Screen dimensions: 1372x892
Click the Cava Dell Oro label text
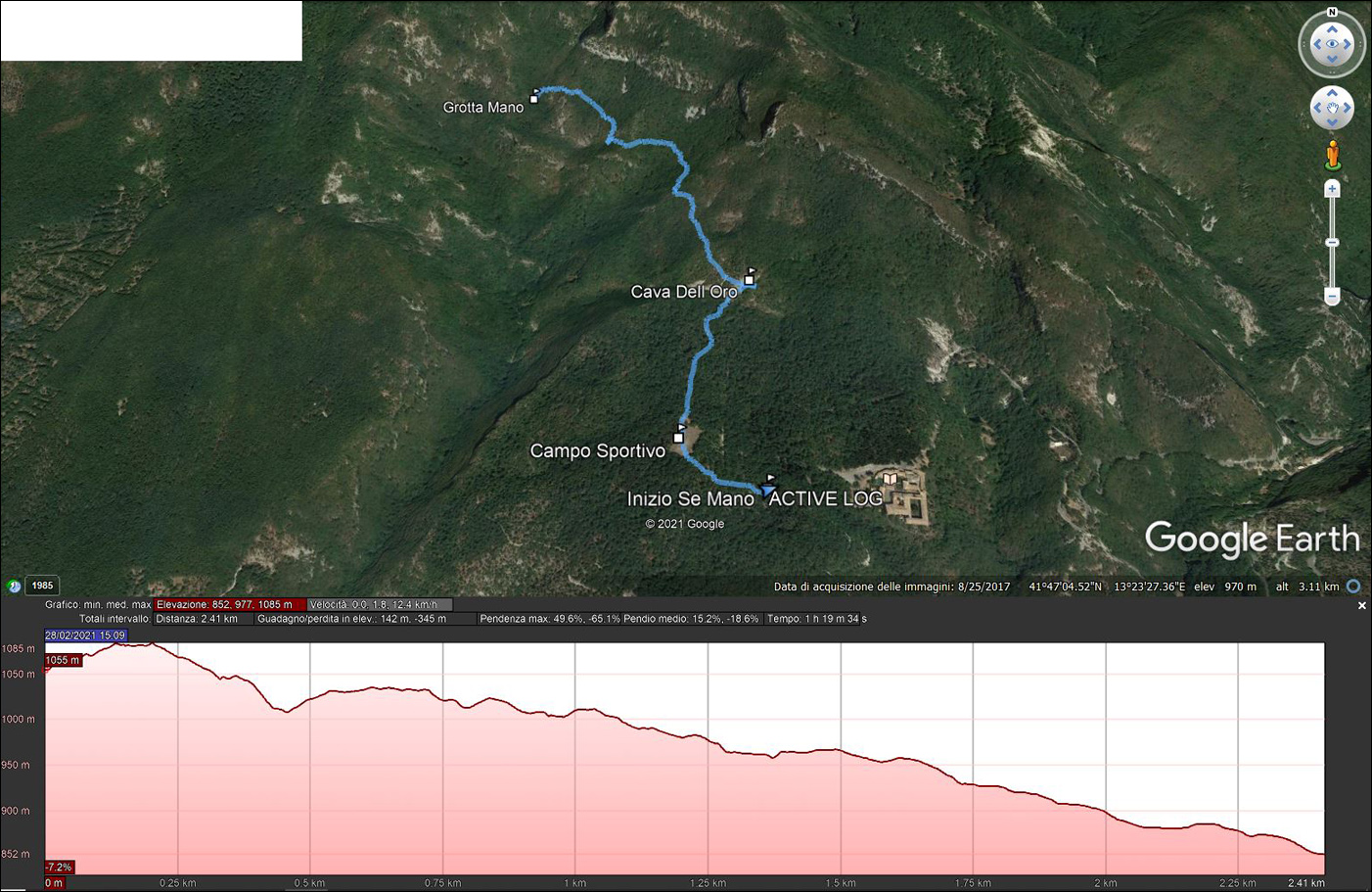tap(684, 292)
